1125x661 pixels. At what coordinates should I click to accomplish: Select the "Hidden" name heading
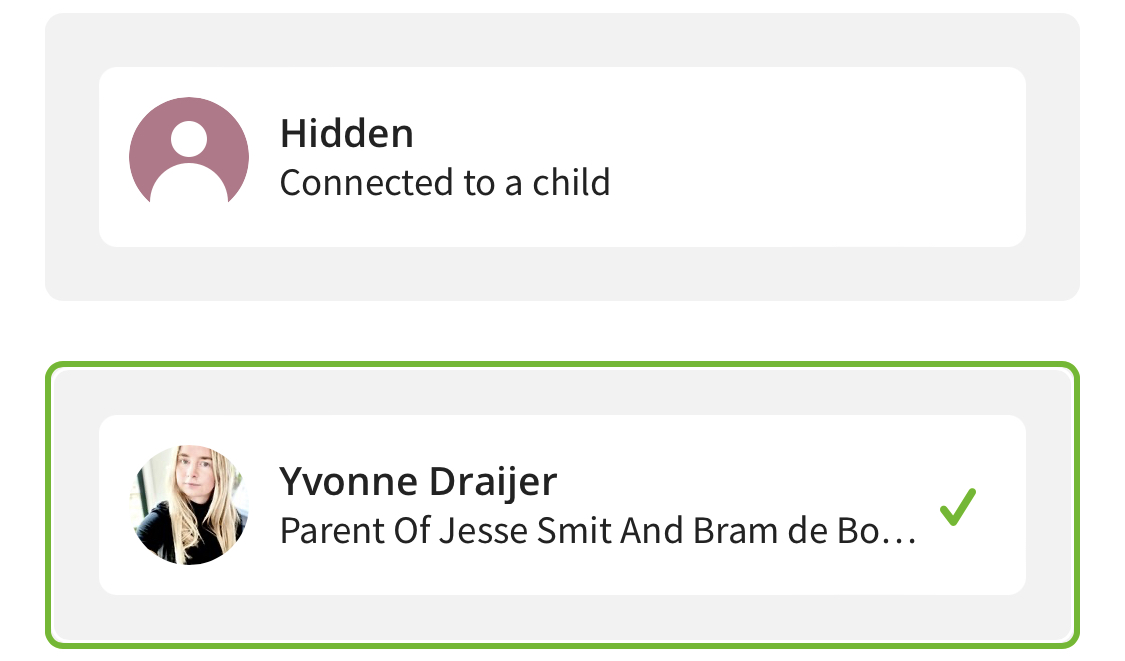(x=347, y=133)
